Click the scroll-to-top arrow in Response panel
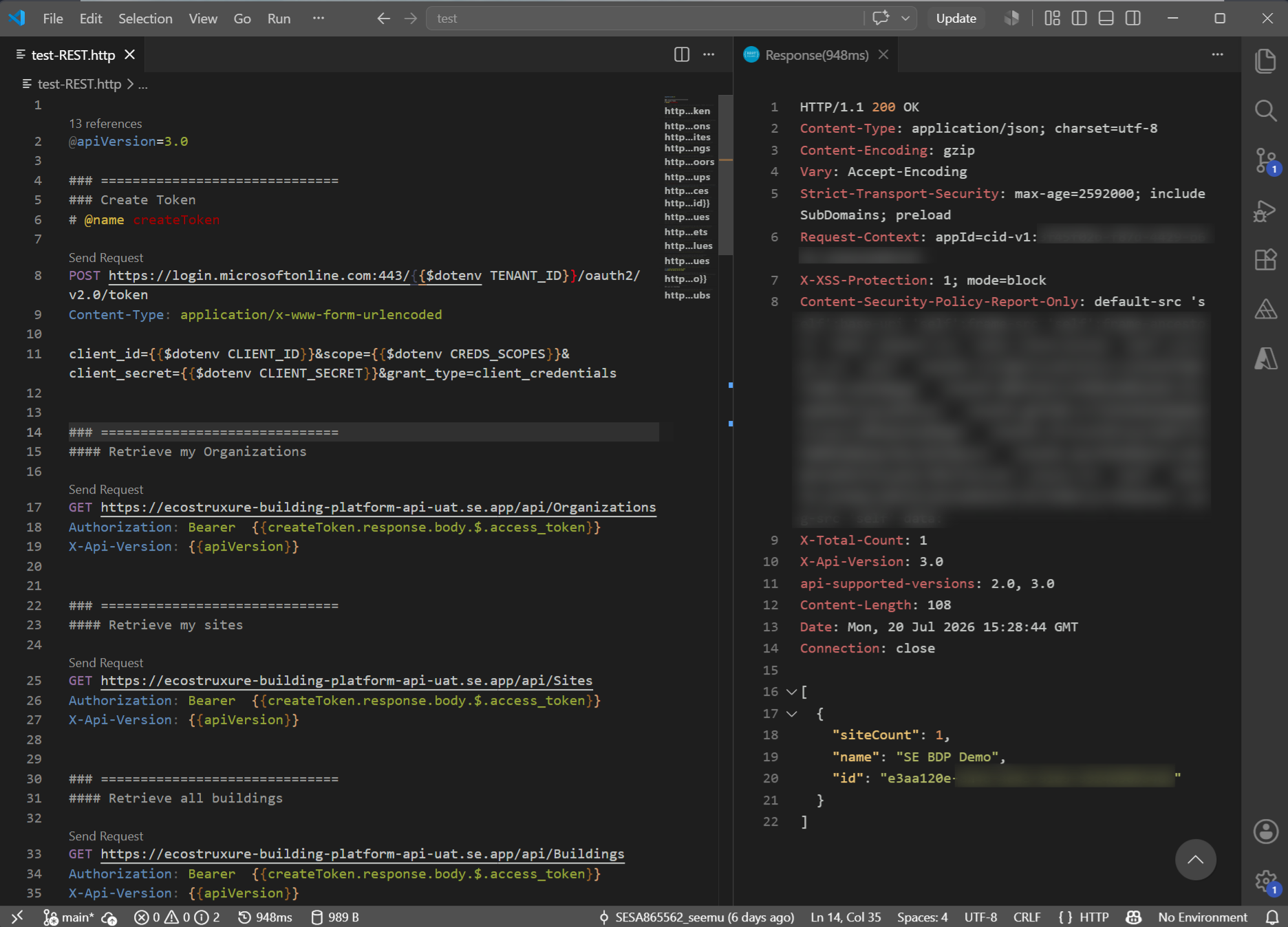Viewport: 1288px width, 927px height. pyautogui.click(x=1195, y=860)
